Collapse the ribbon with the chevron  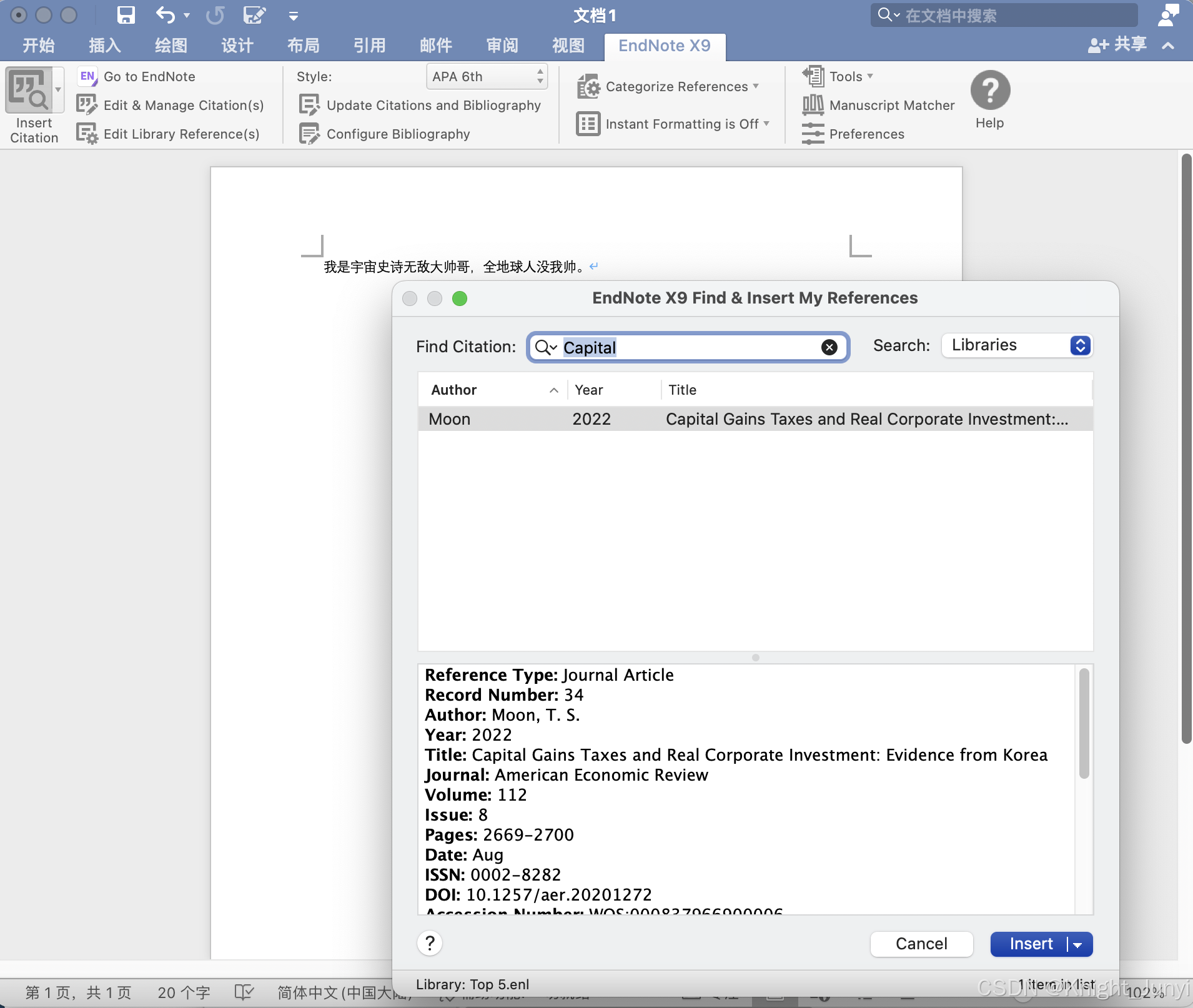tap(1168, 46)
